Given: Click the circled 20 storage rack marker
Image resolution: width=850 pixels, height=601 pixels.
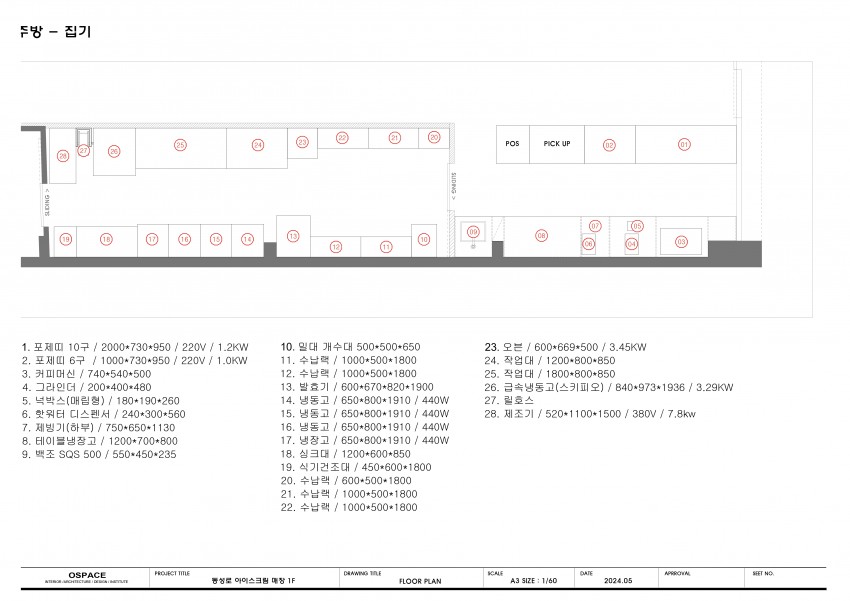Looking at the screenshot, I should coord(434,137).
